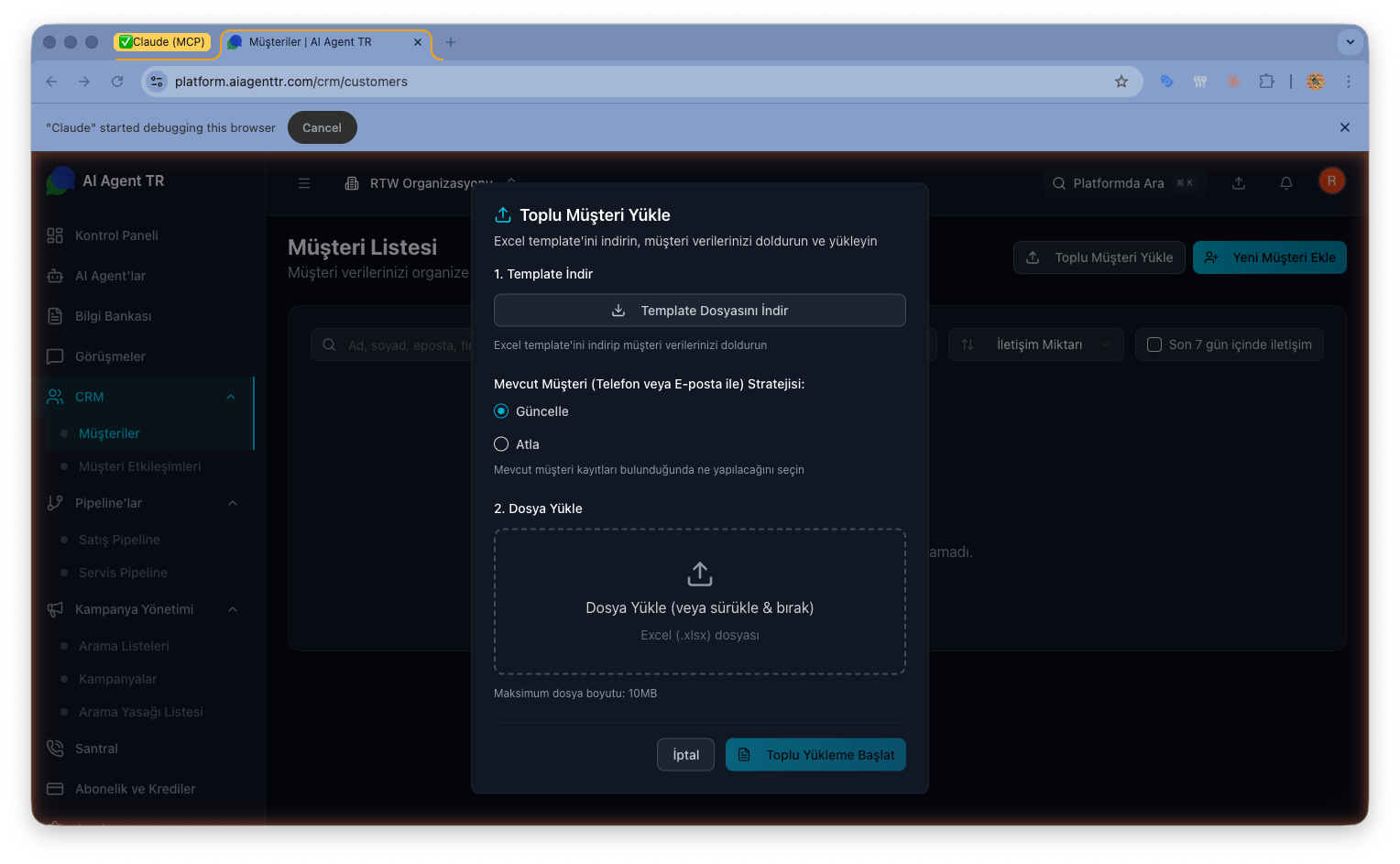Click the Abonelik ve Krediler card icon
The width and height of the screenshot is (1400, 864).
pos(55,789)
